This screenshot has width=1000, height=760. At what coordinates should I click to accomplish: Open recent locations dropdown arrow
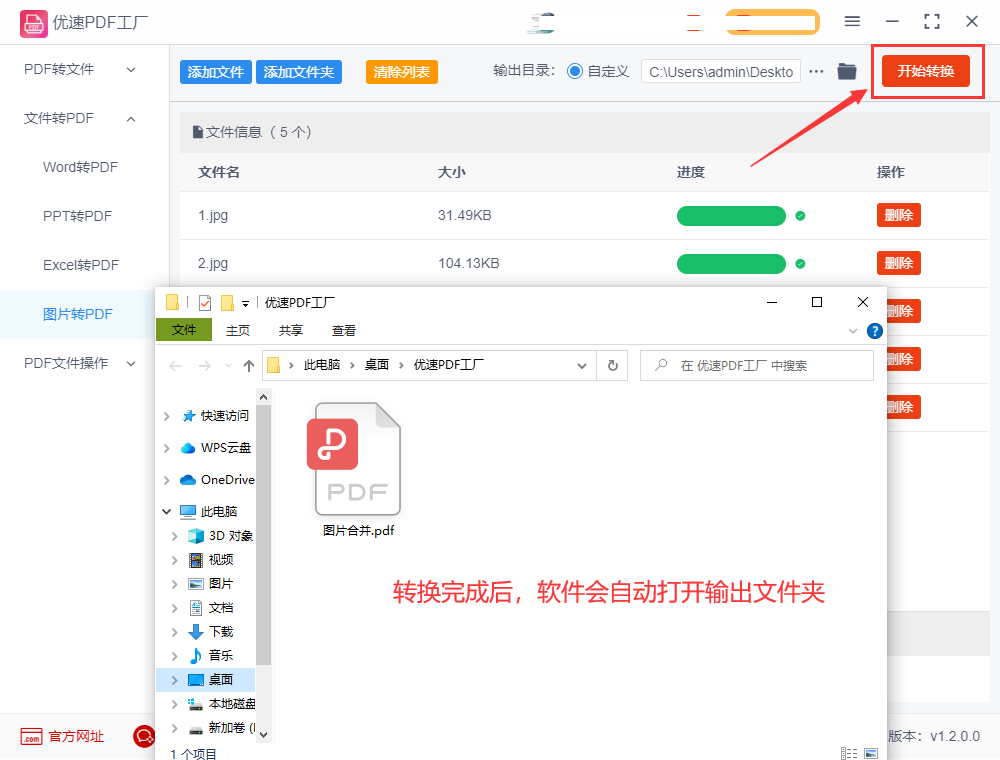coord(228,366)
